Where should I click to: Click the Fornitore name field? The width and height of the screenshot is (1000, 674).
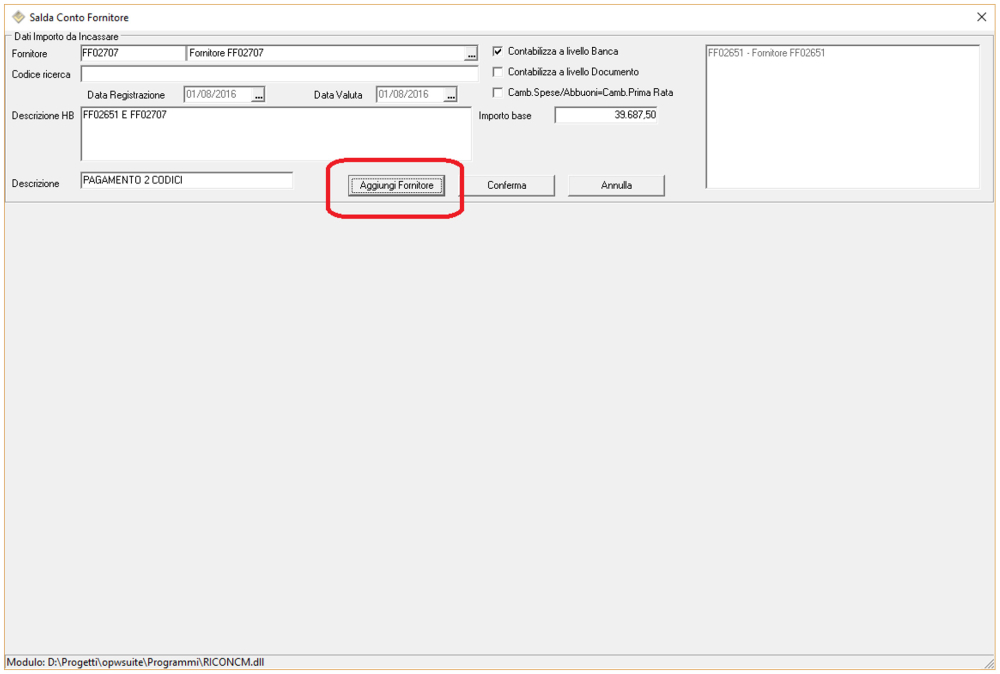pyautogui.click(x=325, y=53)
